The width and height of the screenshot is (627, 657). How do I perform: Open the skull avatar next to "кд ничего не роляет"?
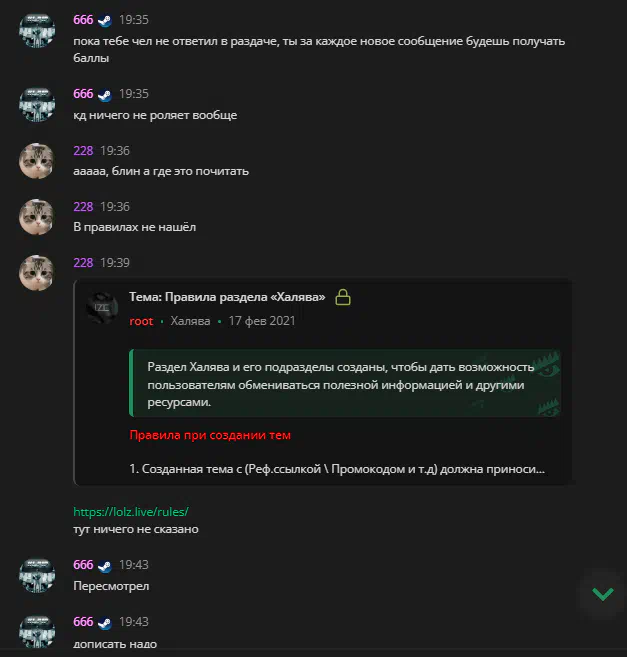point(37,105)
